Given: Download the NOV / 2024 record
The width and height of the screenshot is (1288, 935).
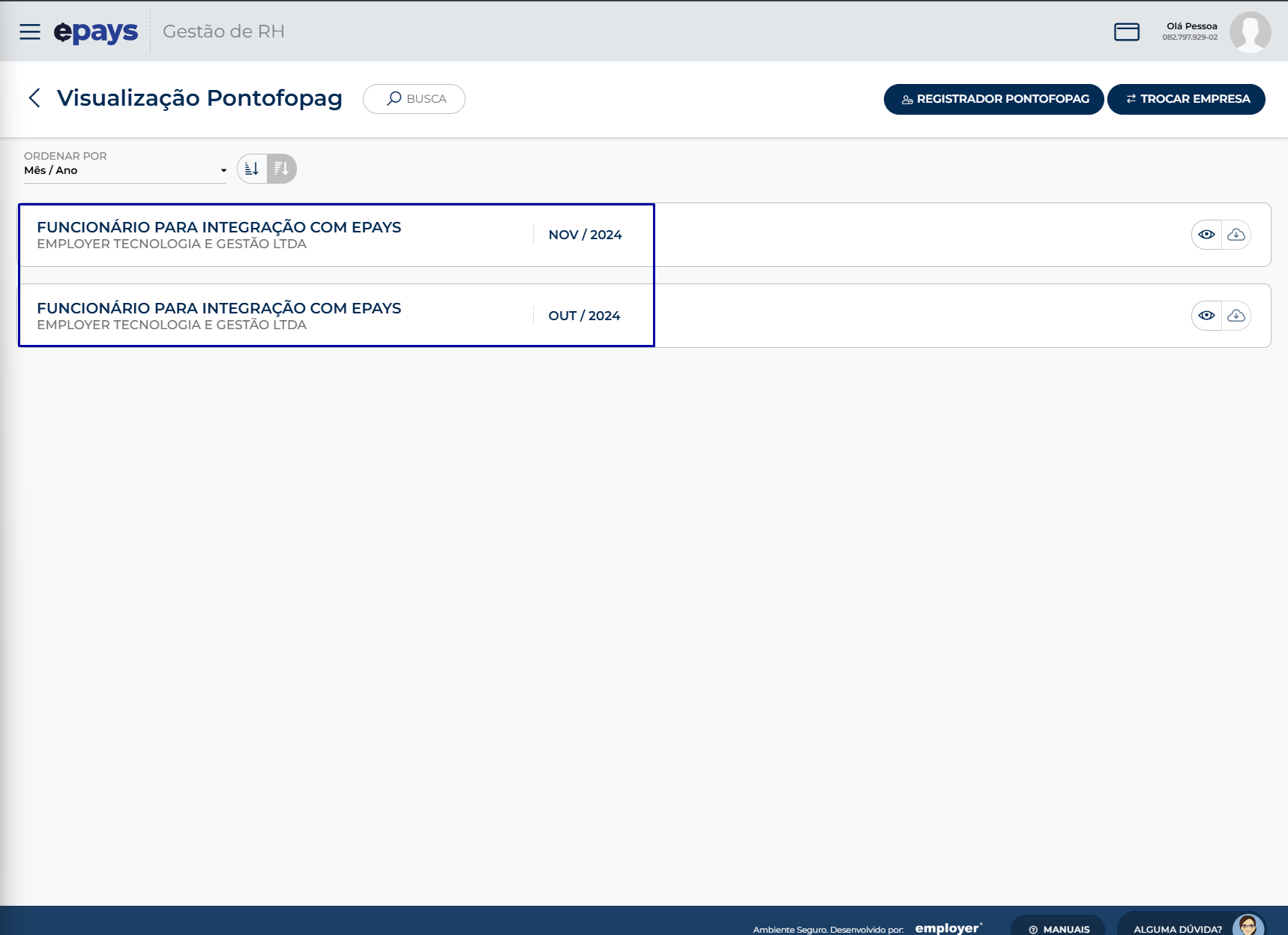Looking at the screenshot, I should coord(1236,235).
